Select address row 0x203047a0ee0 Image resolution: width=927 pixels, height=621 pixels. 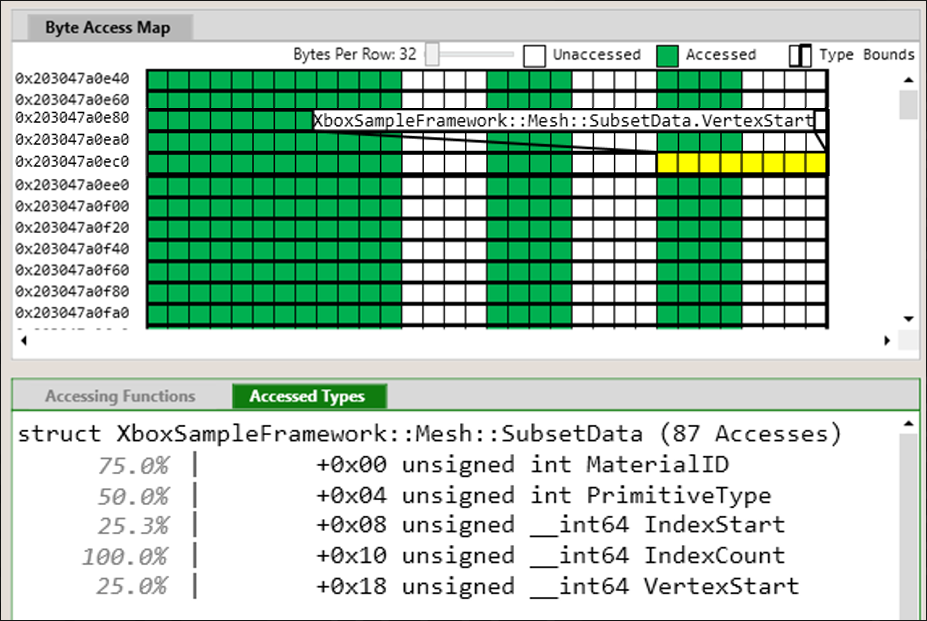click(72, 185)
